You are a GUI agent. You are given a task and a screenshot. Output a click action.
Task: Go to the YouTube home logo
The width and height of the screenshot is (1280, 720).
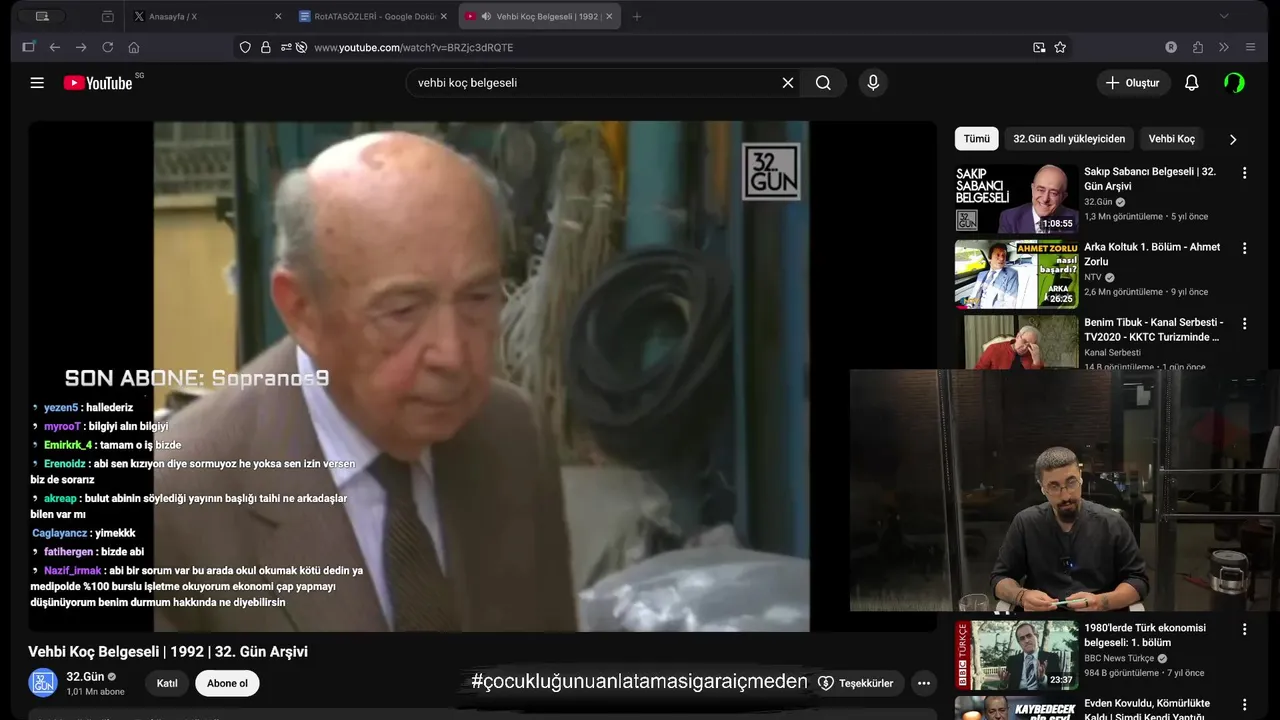[98, 83]
